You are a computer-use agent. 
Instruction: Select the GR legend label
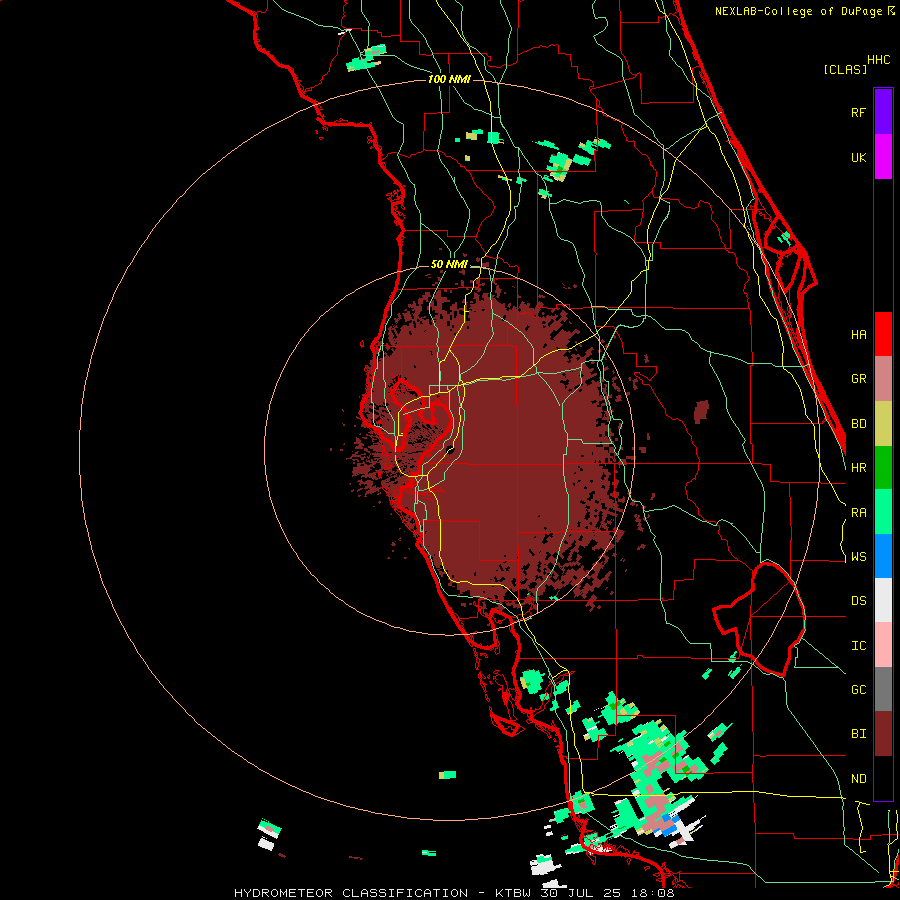tap(858, 379)
